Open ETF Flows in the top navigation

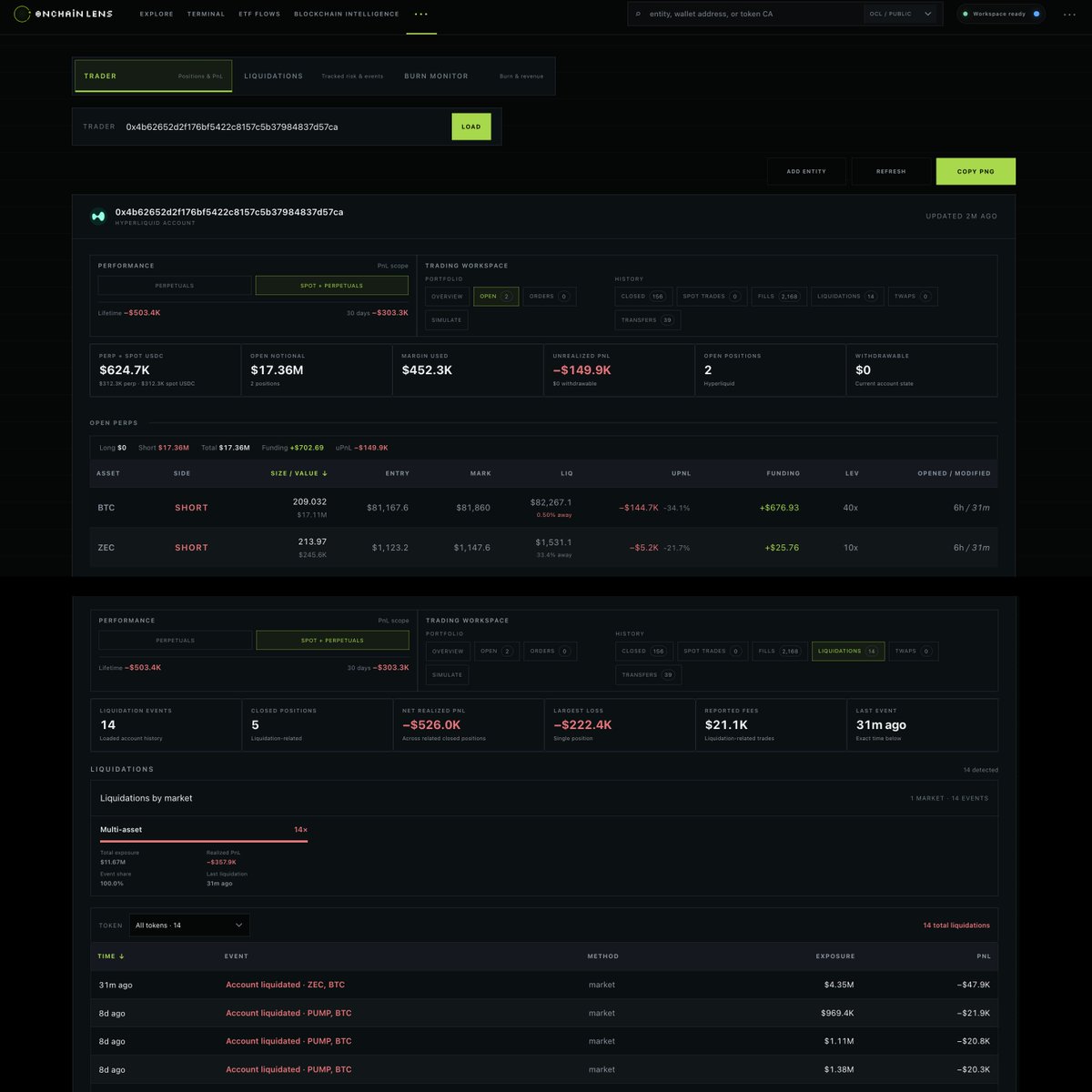pos(259,15)
